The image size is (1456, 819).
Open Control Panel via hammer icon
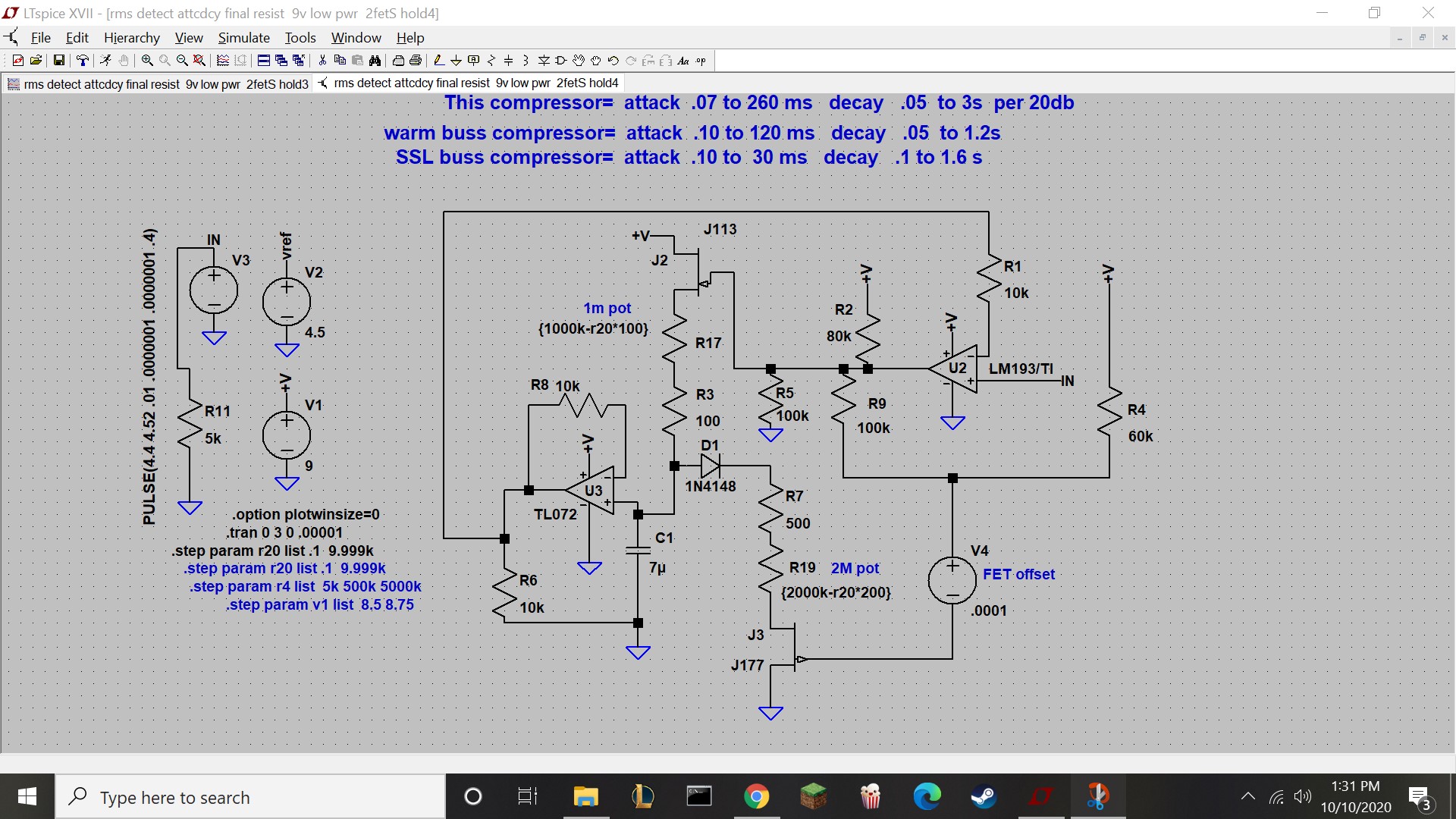pyautogui.click(x=83, y=61)
